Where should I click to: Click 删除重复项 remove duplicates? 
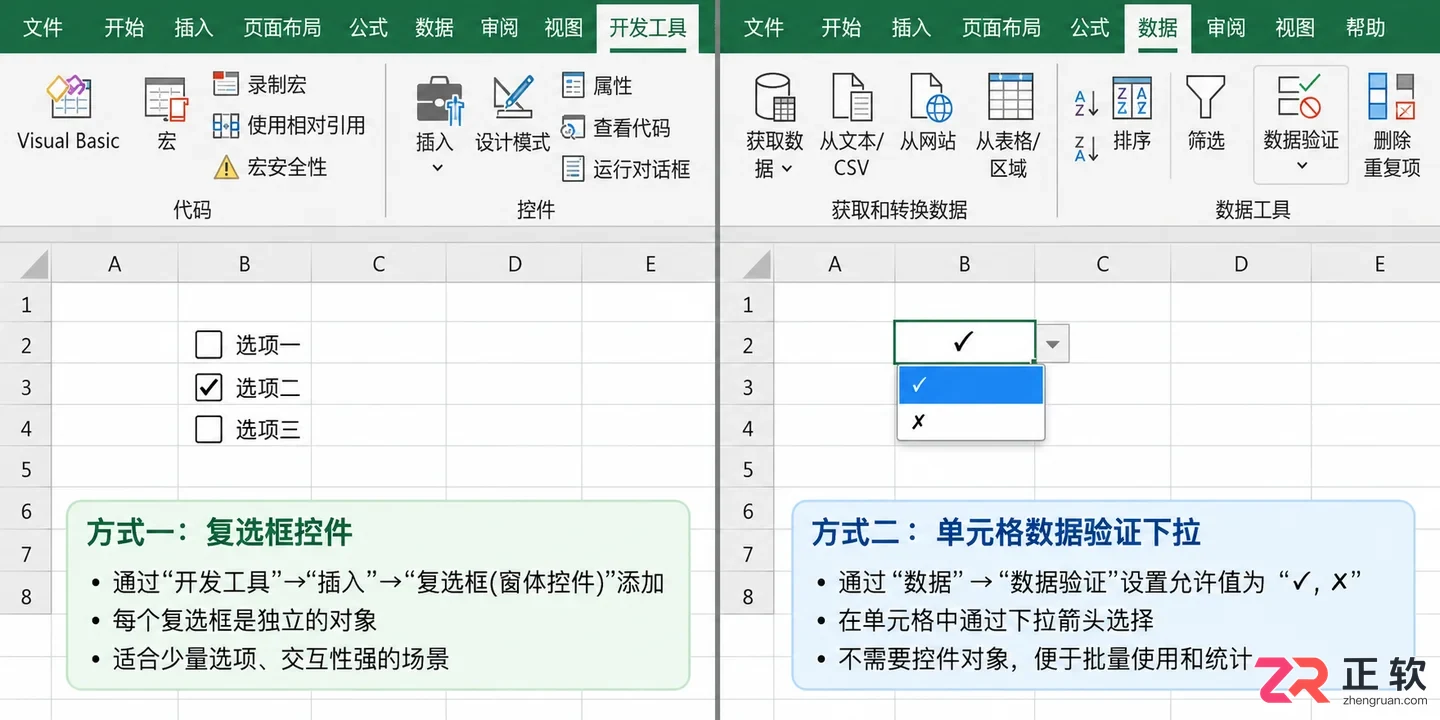pyautogui.click(x=1392, y=125)
